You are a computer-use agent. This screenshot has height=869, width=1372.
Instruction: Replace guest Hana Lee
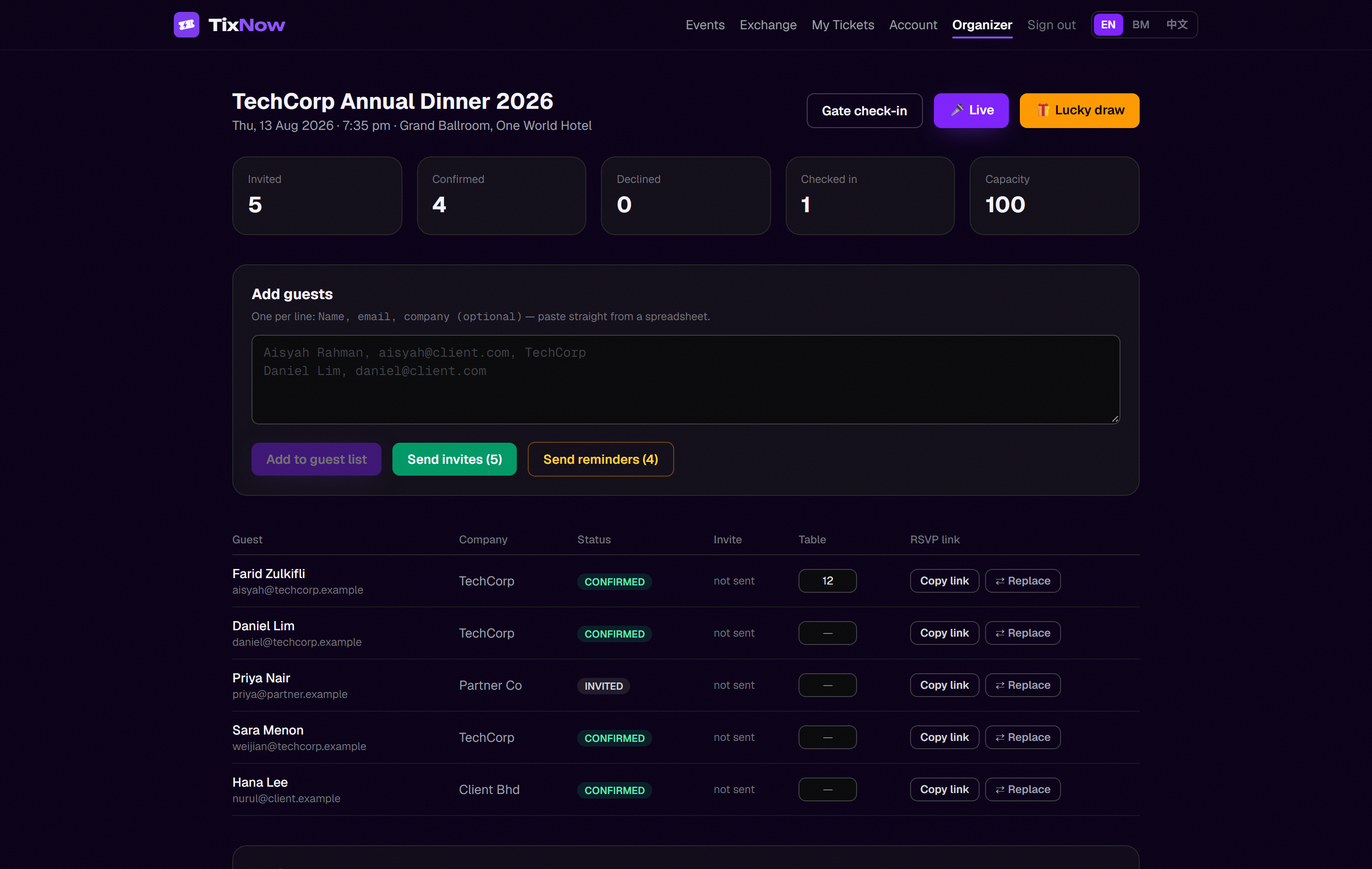1023,789
